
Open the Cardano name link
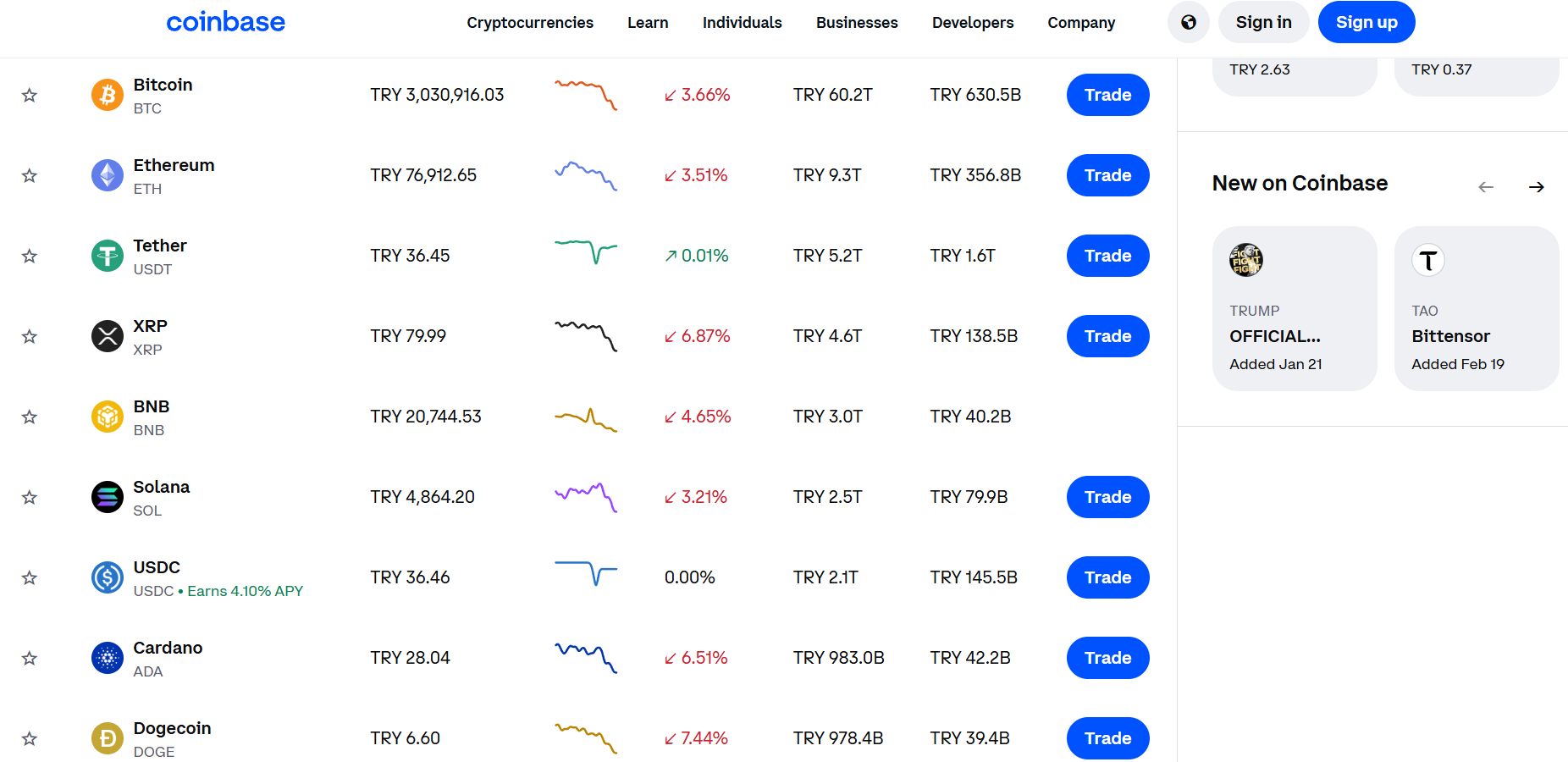(168, 648)
